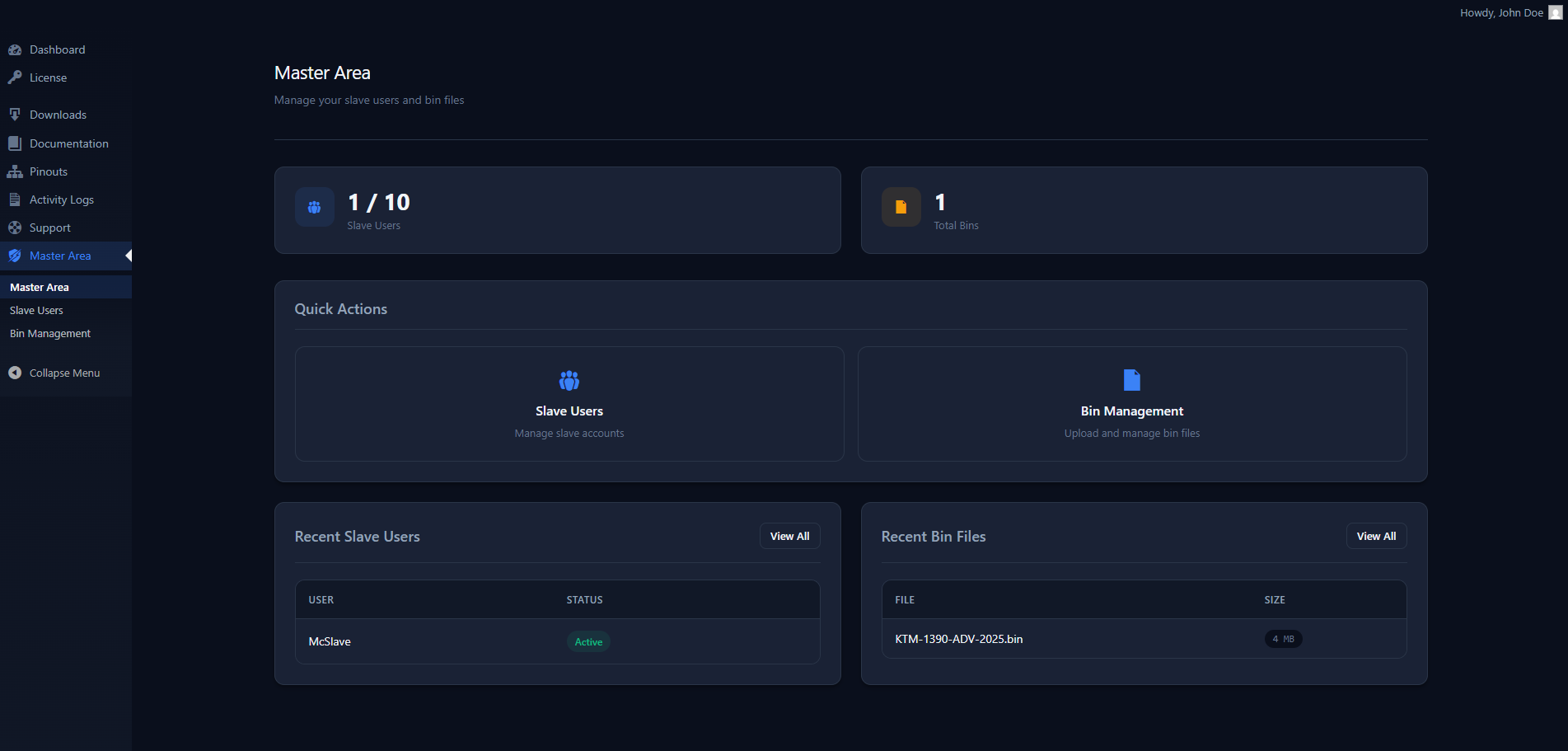Go to the License page
This screenshot has height=751, width=1568.
click(x=66, y=77)
